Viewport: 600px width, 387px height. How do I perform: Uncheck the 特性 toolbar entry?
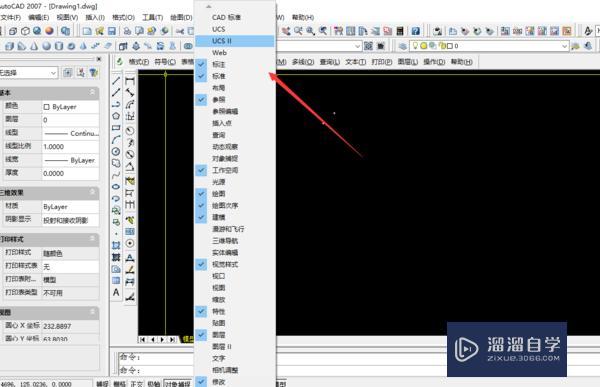235,312
